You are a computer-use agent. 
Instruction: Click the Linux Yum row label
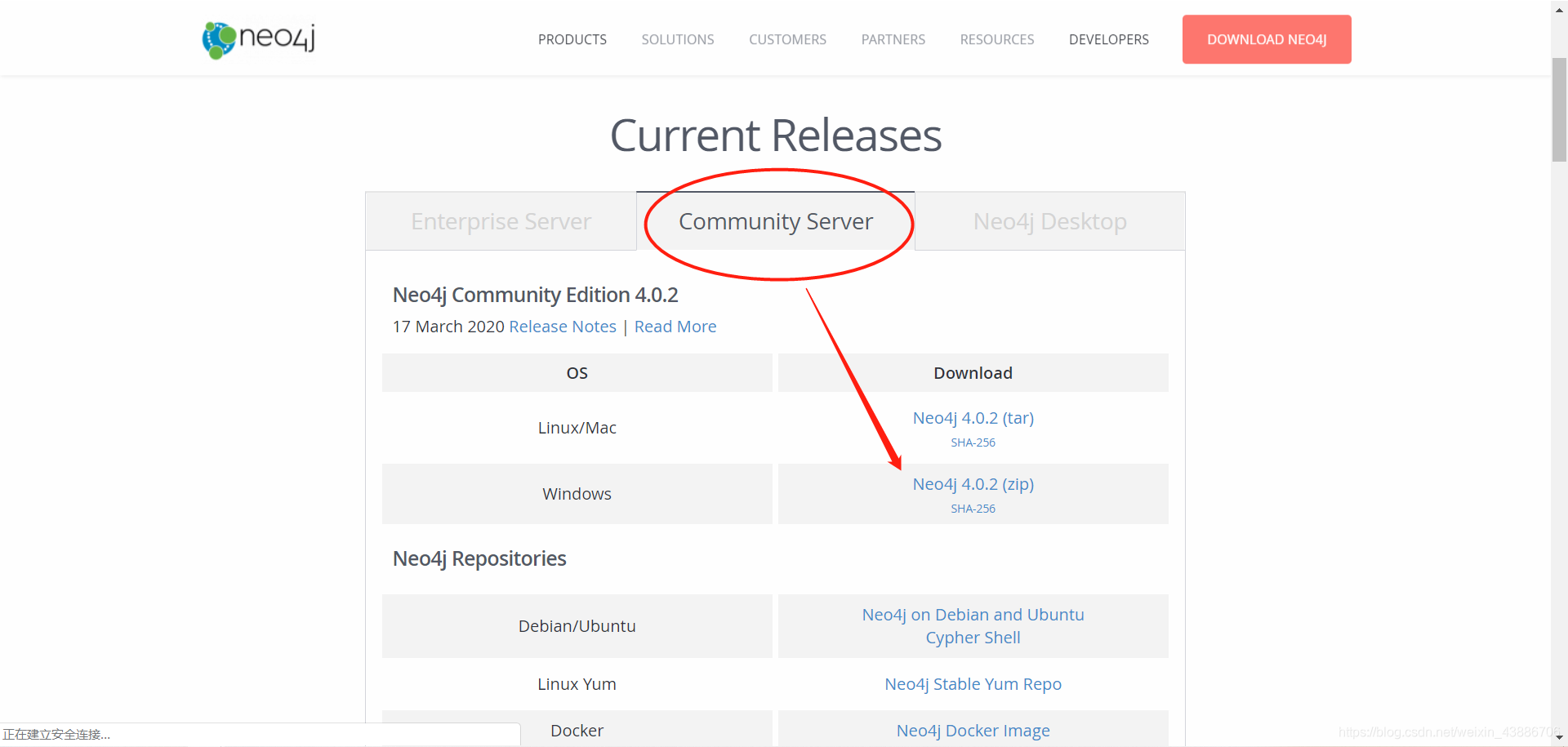577,684
